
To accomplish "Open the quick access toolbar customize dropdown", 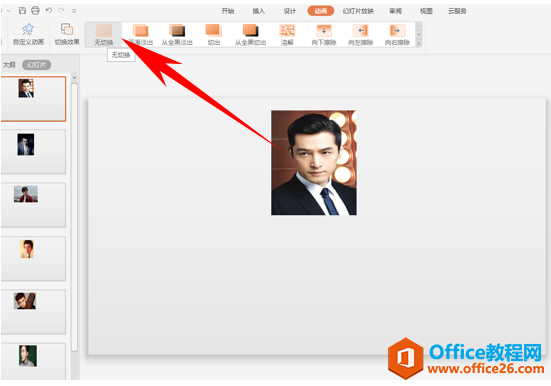I will pos(74,11).
